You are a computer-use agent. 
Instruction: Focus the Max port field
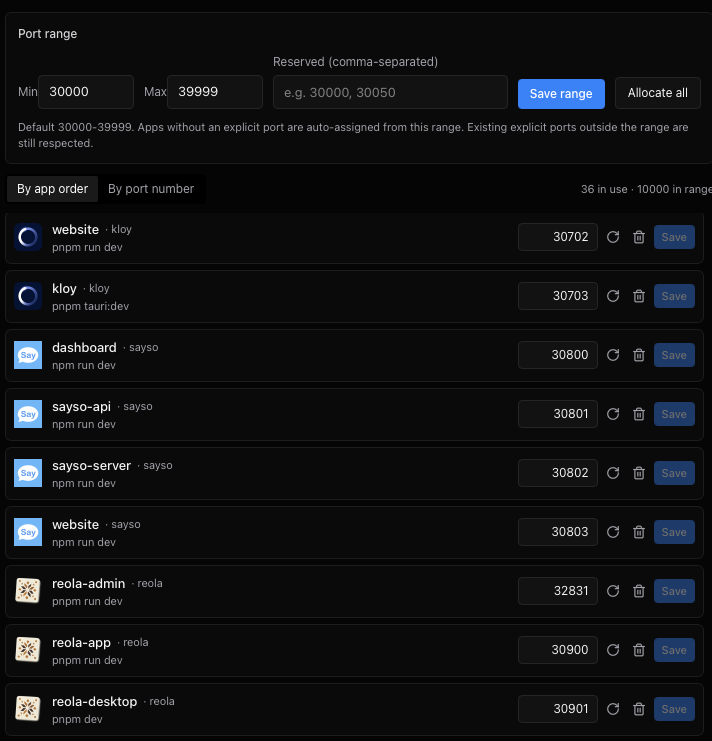[x=215, y=92]
